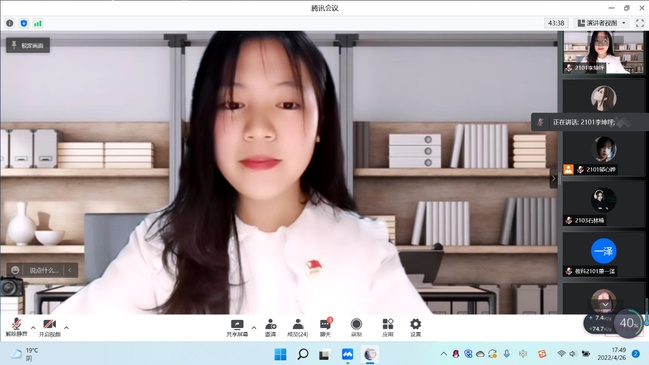This screenshot has width=649, height=365.
Task: Open the invite (邀请) icon
Action: coord(271,328)
